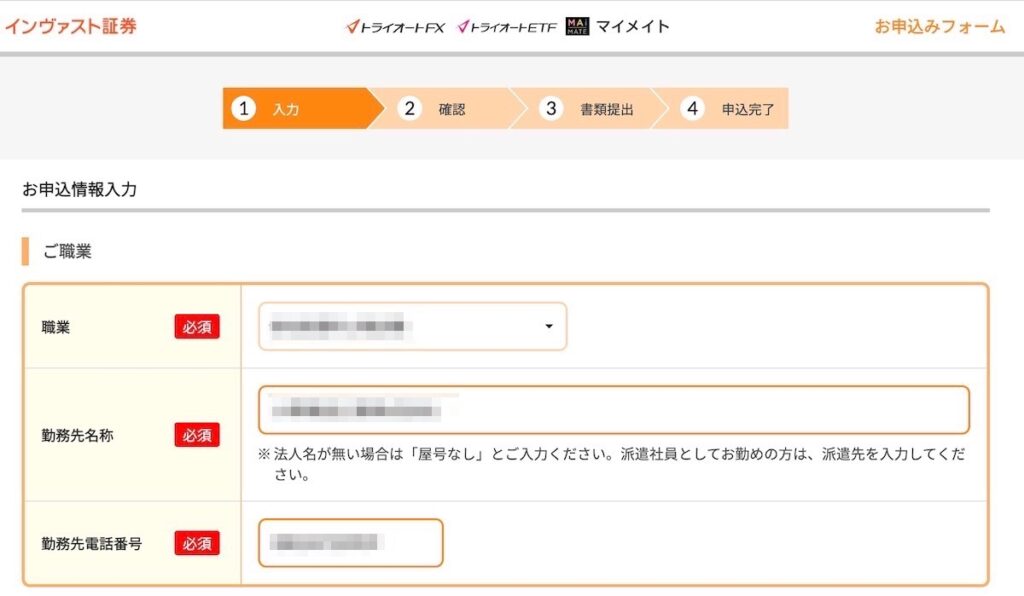Click the 必須 badge next to 勤務先電話番号
The image size is (1024, 596).
198,543
